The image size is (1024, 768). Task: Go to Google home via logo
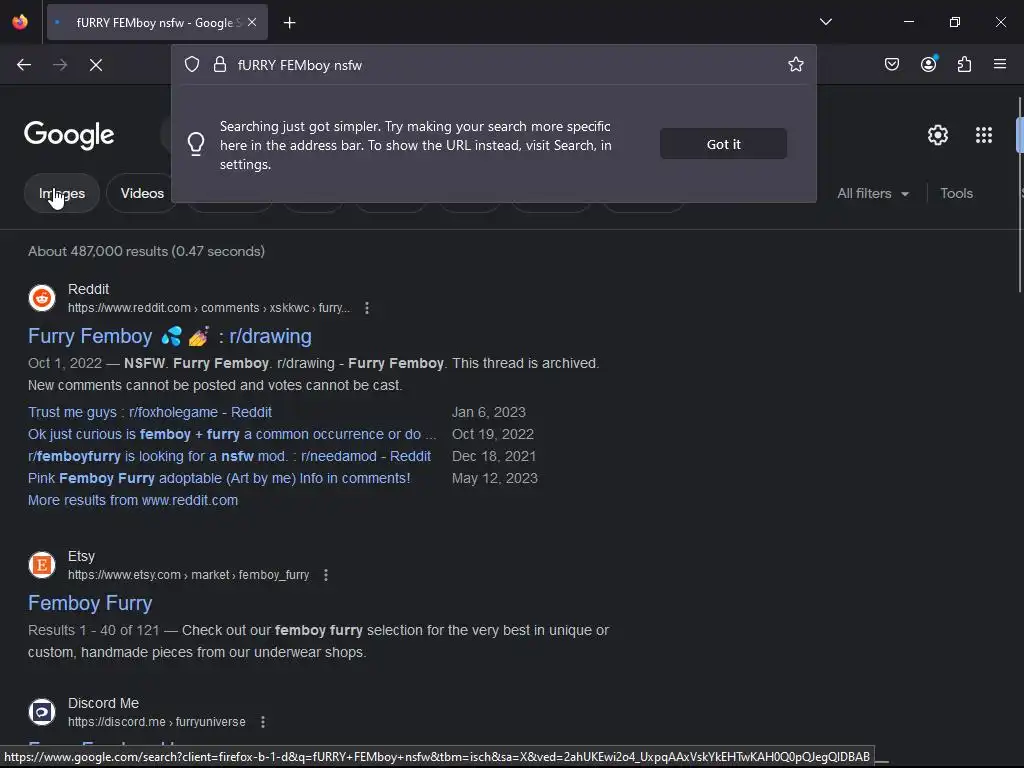(69, 135)
